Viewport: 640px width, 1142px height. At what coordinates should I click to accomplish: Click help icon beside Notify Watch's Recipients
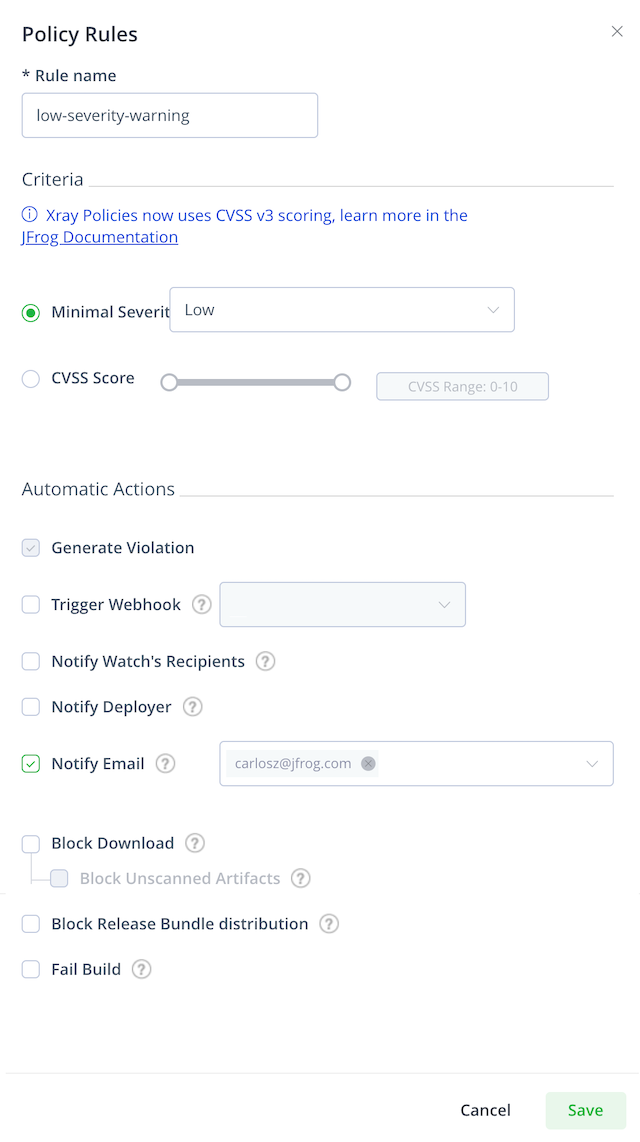point(266,661)
